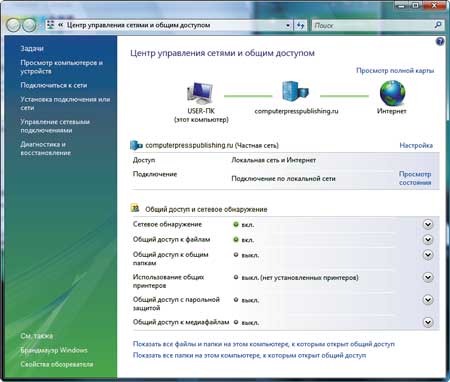Click the Задачи sidebar heading
The image size is (450, 382).
point(32,48)
